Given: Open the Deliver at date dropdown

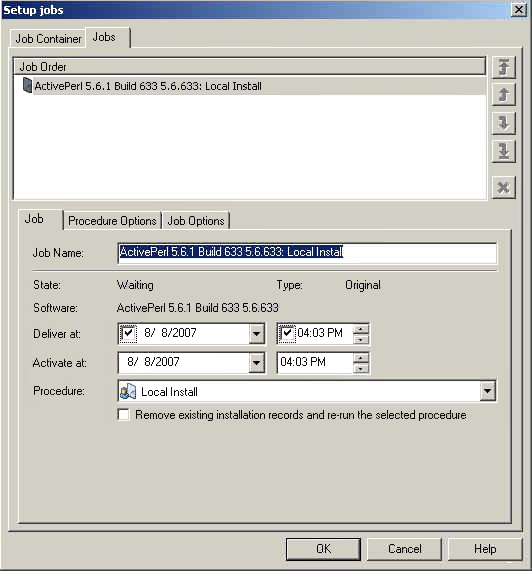Looking at the screenshot, I should click(x=256, y=334).
